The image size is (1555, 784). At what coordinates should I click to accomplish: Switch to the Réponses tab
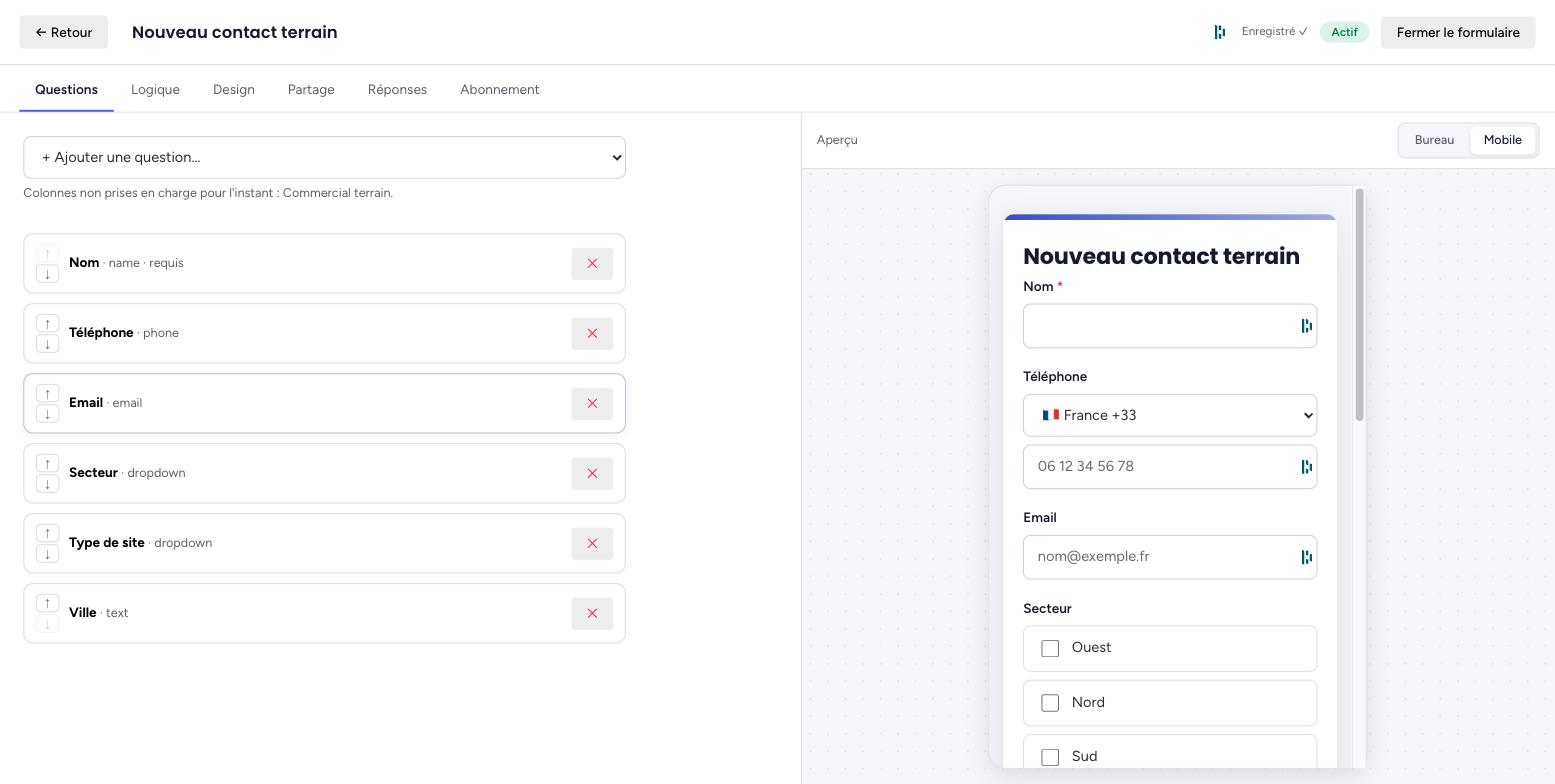(x=397, y=89)
